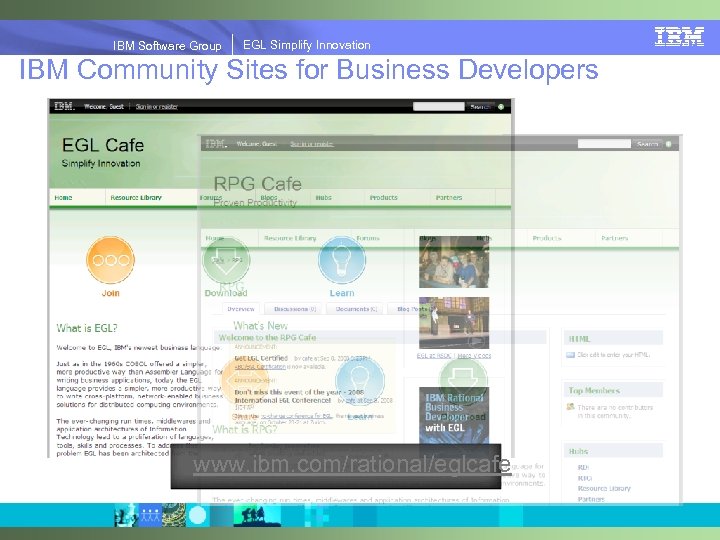The image size is (720, 540).
Task: Click the IBM logo in the EGL Cafe top bar
Action: (x=64, y=106)
